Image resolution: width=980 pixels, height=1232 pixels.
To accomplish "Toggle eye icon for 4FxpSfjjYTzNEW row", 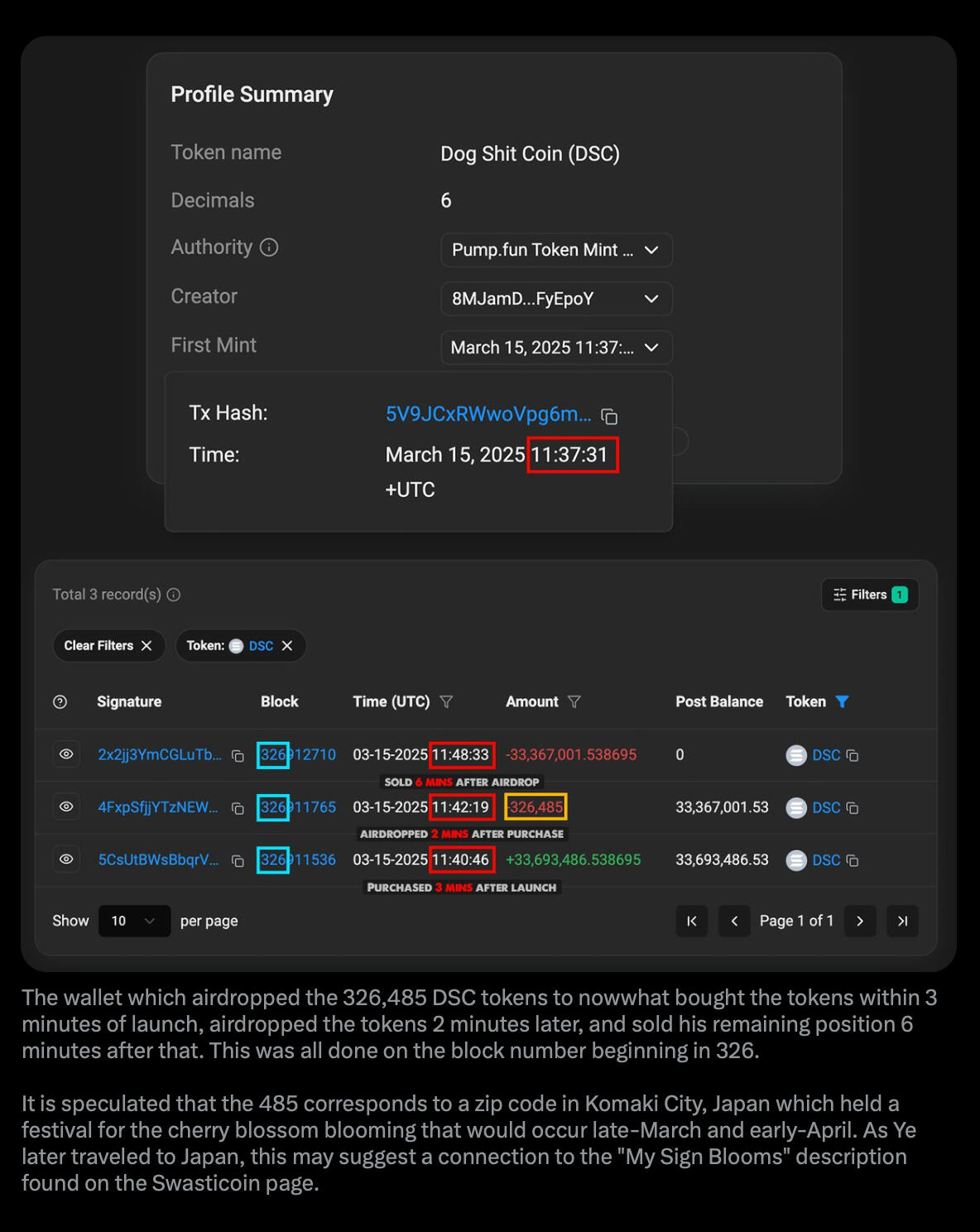I will [66, 806].
